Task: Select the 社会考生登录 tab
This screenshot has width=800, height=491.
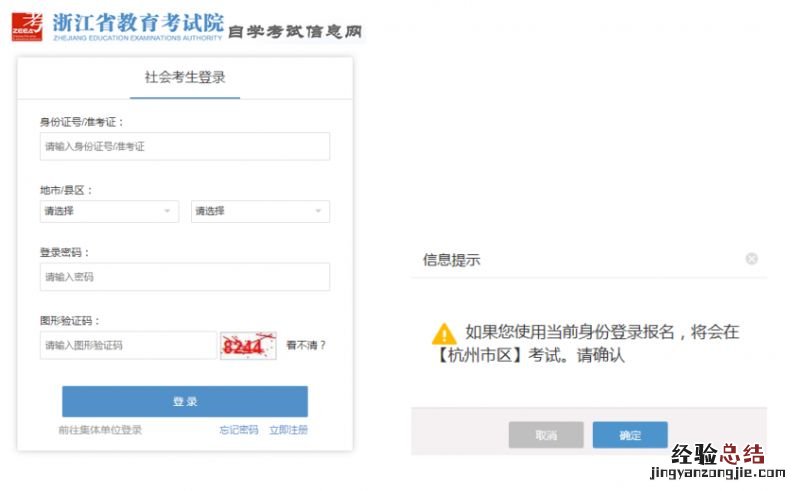Action: coord(185,77)
